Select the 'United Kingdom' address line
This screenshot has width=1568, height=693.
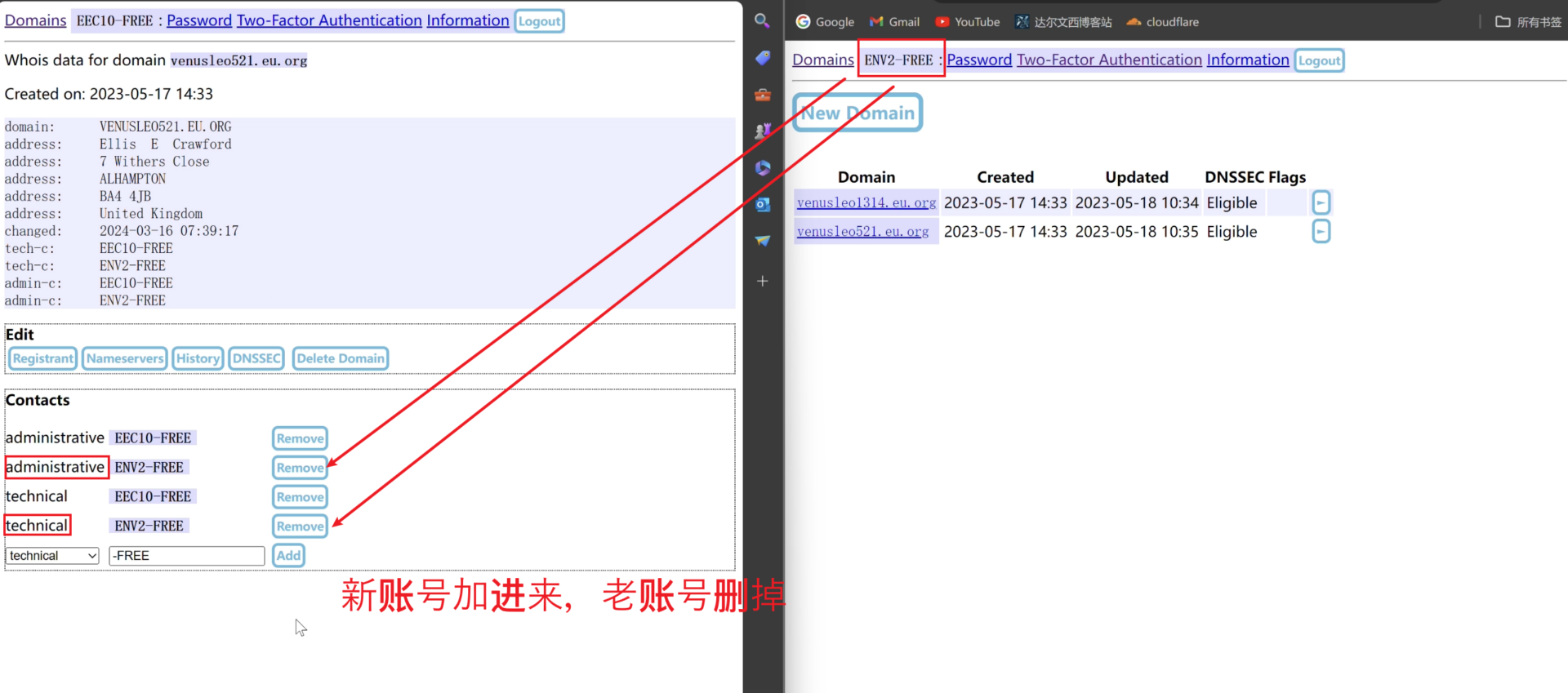point(104,214)
